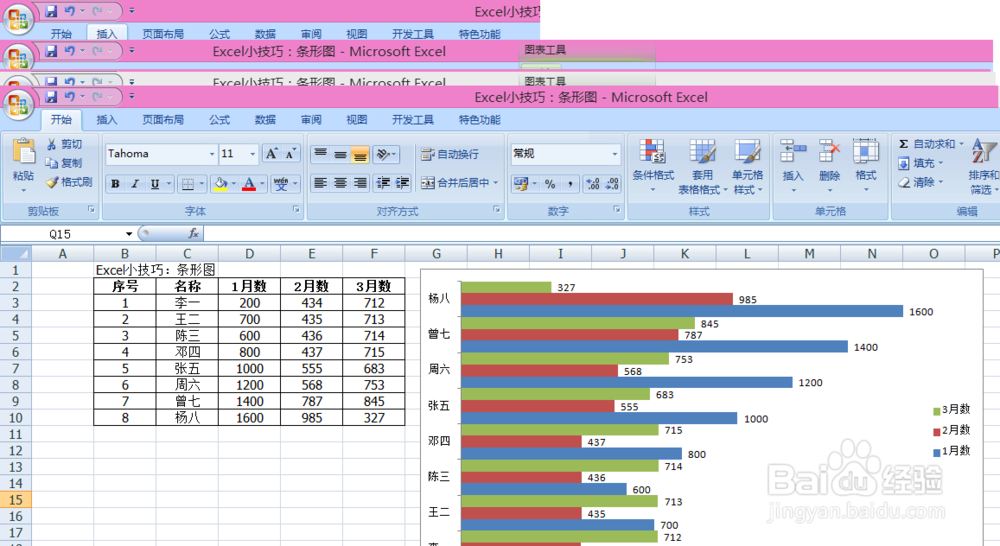Viewport: 1000px width, 546px height.
Task: Open the 合并后居中 merge options arrow
Action: coord(496,183)
